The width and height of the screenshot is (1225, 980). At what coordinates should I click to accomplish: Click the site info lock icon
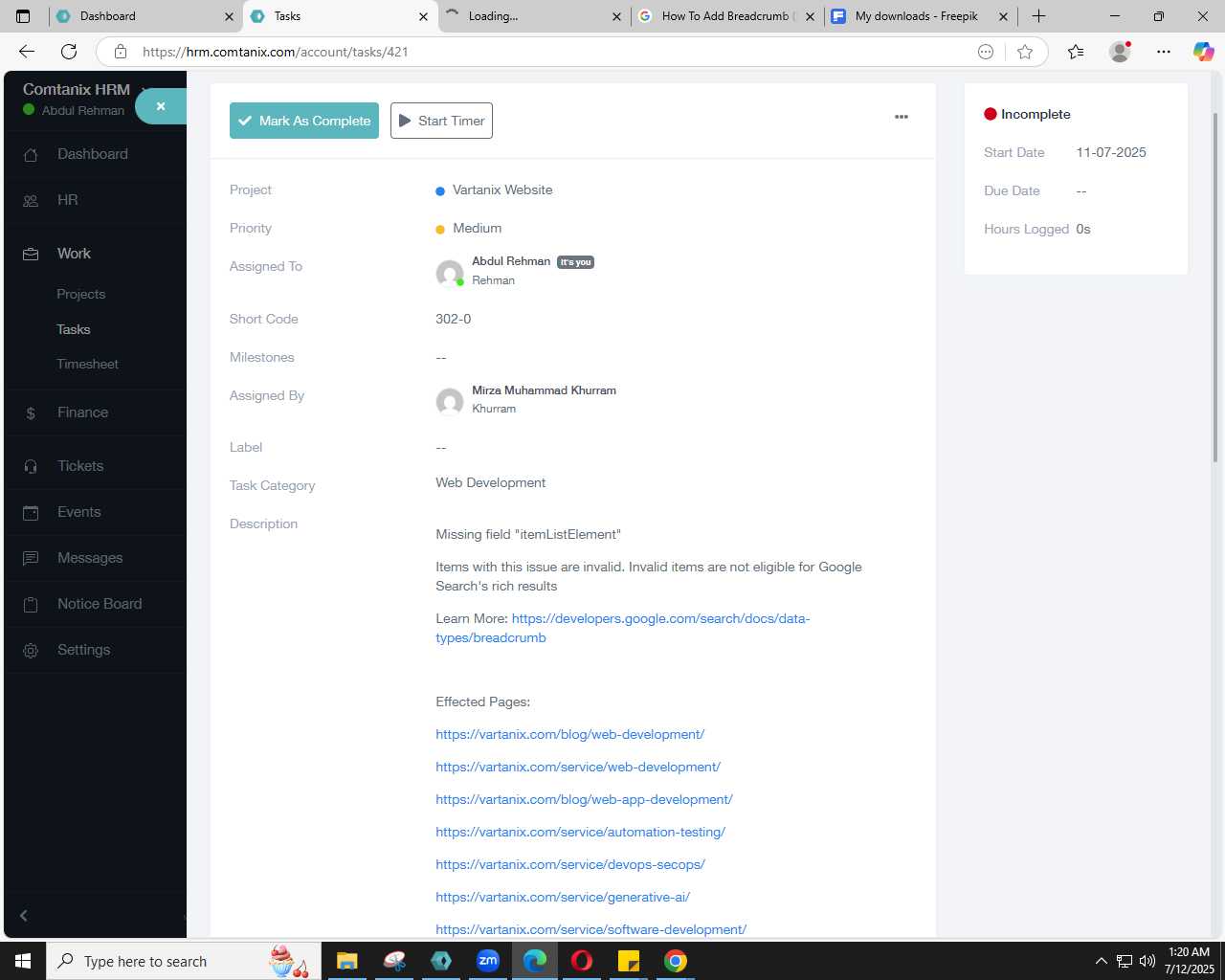pos(120,52)
